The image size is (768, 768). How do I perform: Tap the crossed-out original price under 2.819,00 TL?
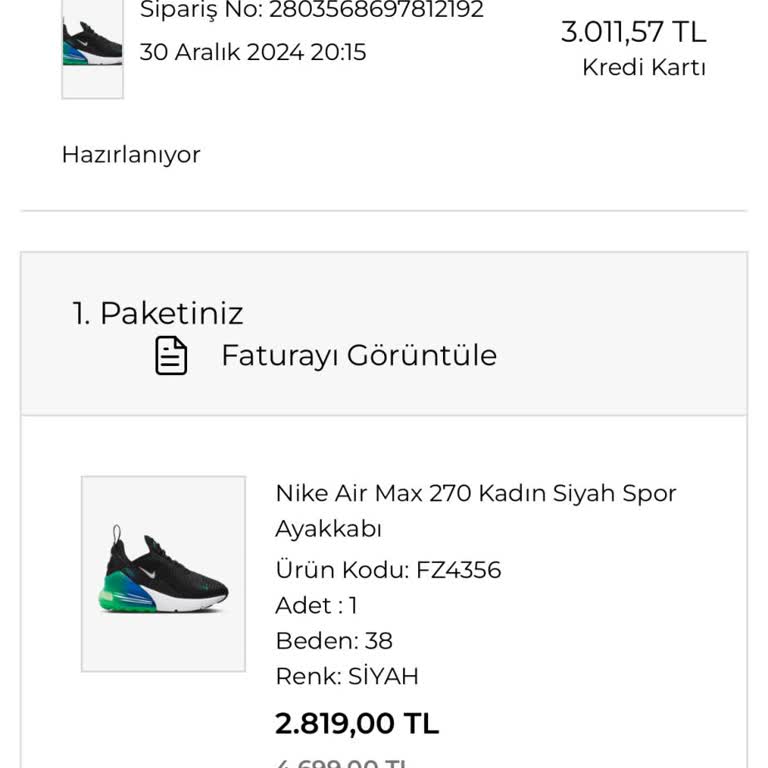342,762
